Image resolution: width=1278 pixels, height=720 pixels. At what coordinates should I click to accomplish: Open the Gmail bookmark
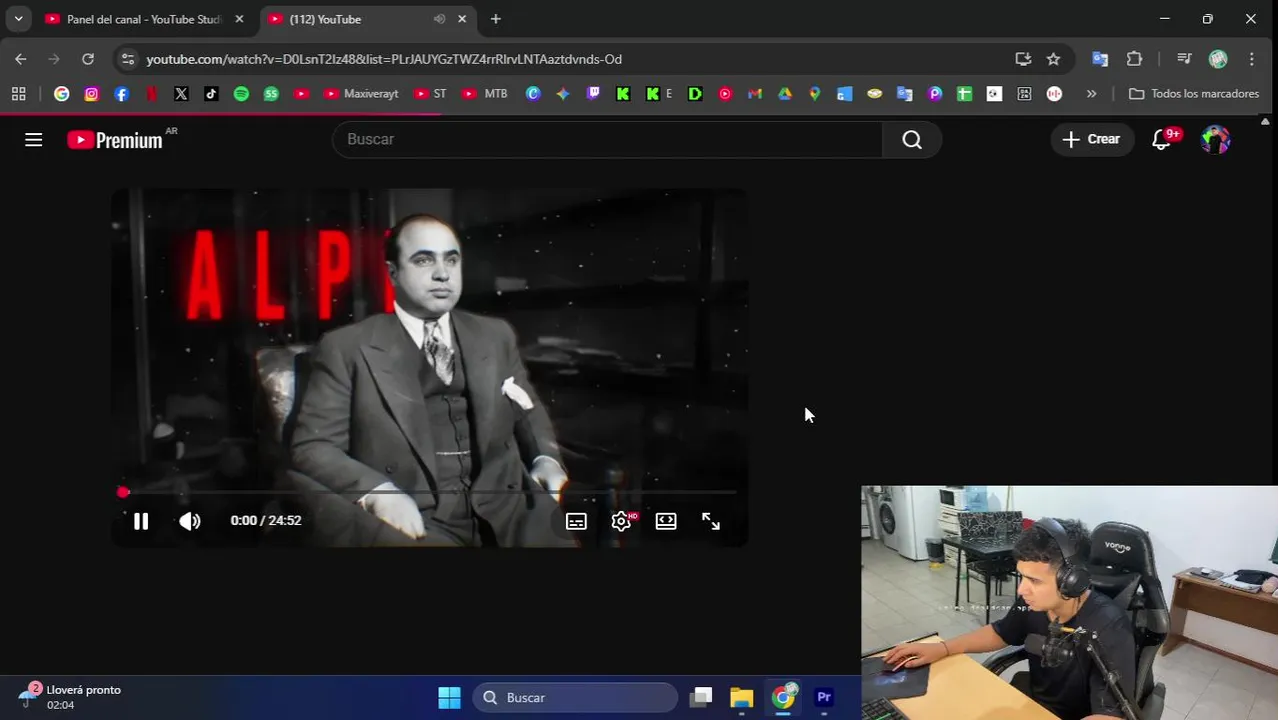pos(755,93)
